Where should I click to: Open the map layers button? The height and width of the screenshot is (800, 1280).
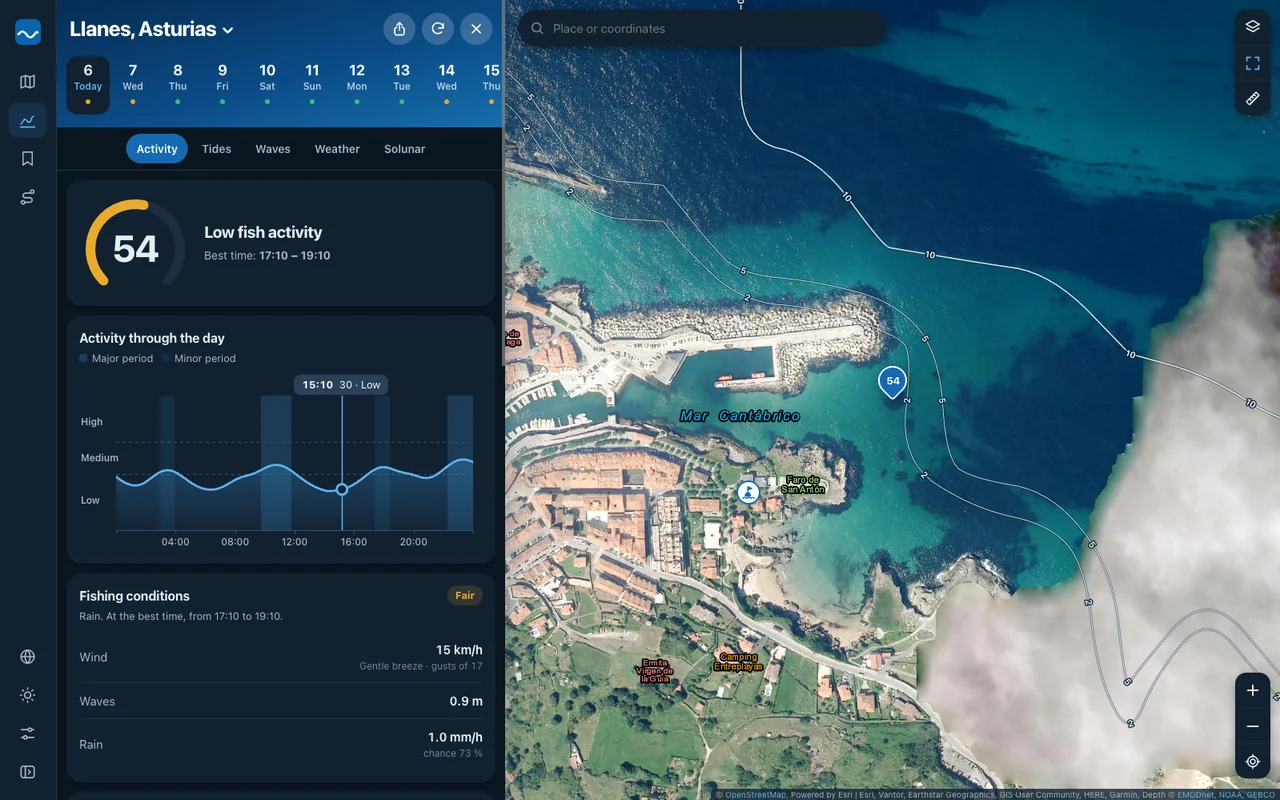1253,27
